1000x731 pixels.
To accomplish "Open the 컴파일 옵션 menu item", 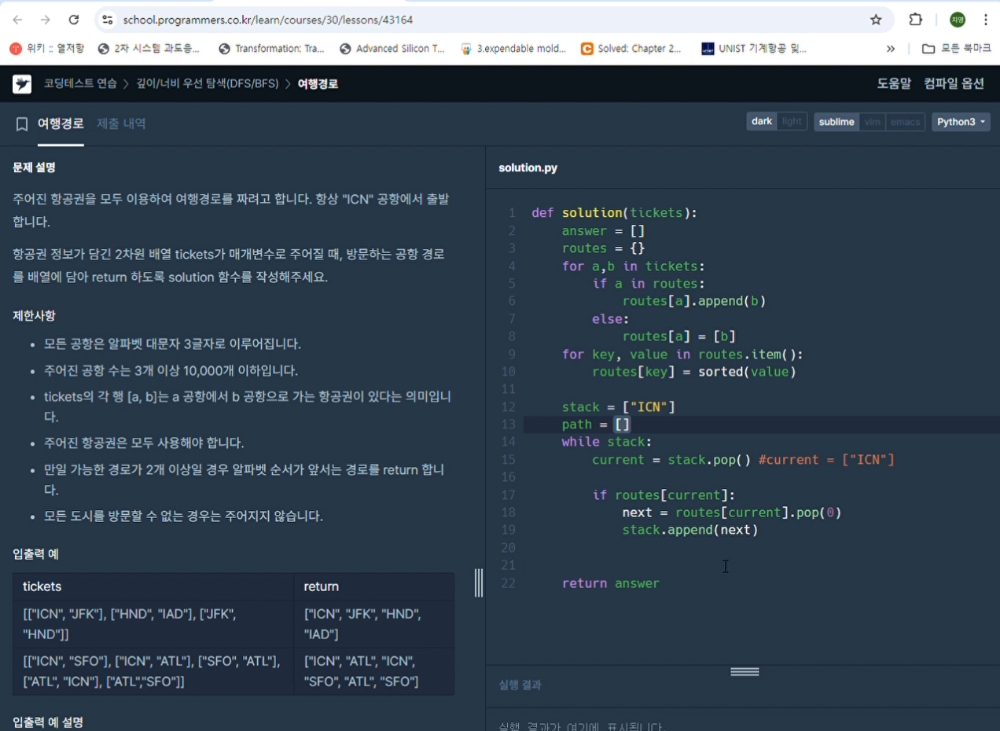I will coord(953,84).
